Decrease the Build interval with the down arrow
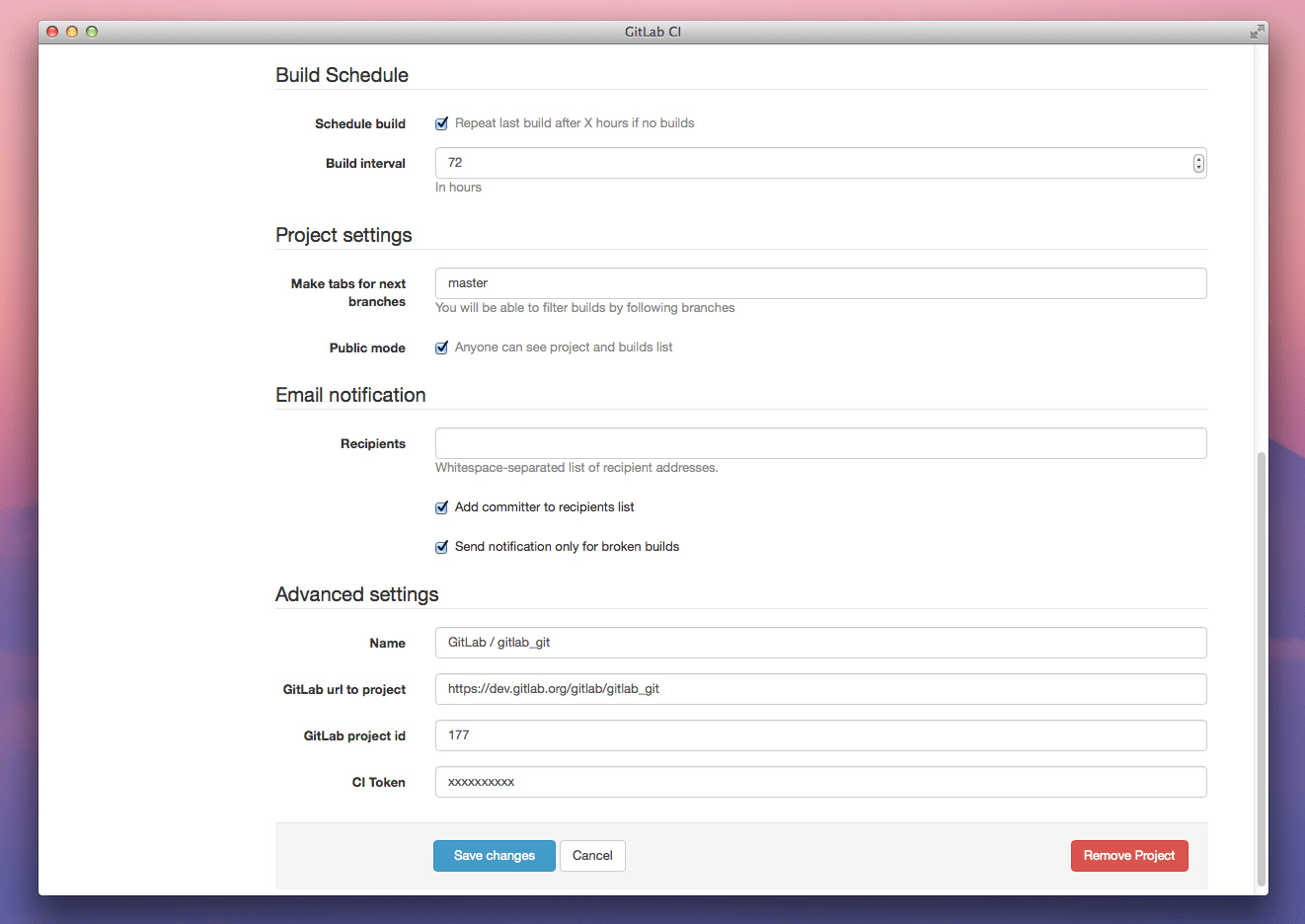 pos(1197,168)
